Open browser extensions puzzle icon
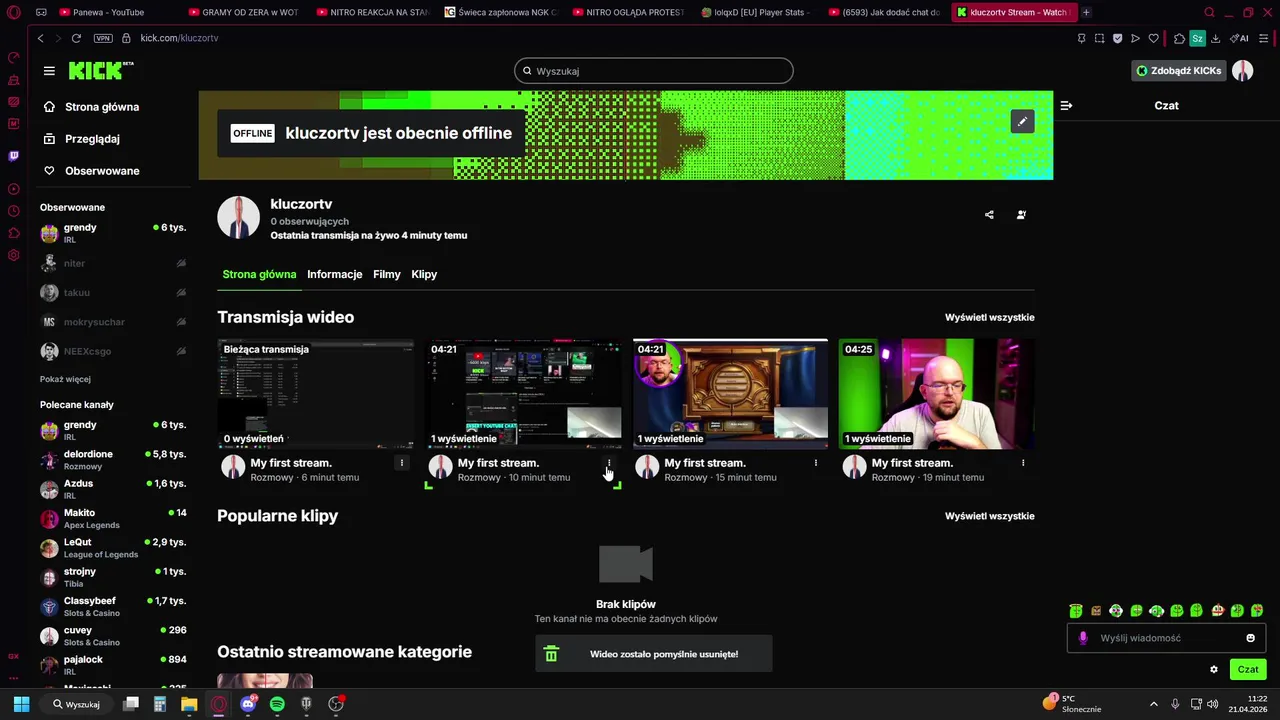 click(1179, 38)
